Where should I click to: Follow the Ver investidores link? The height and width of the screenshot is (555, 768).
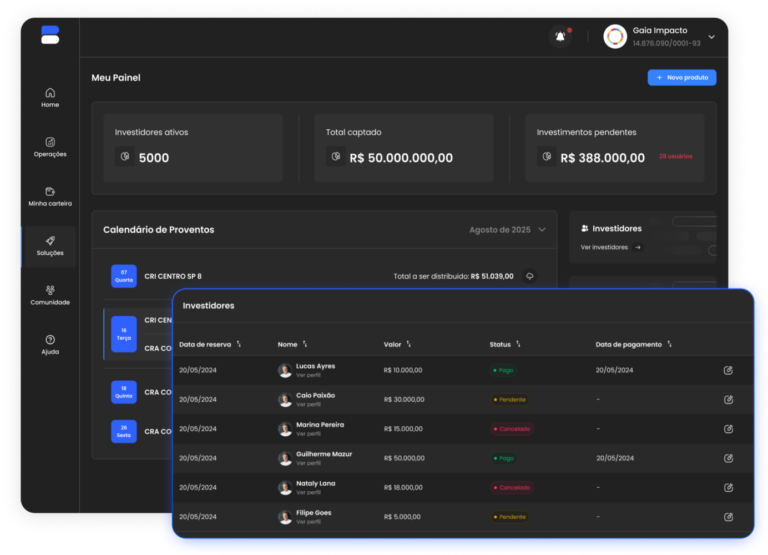pyautogui.click(x=610, y=247)
